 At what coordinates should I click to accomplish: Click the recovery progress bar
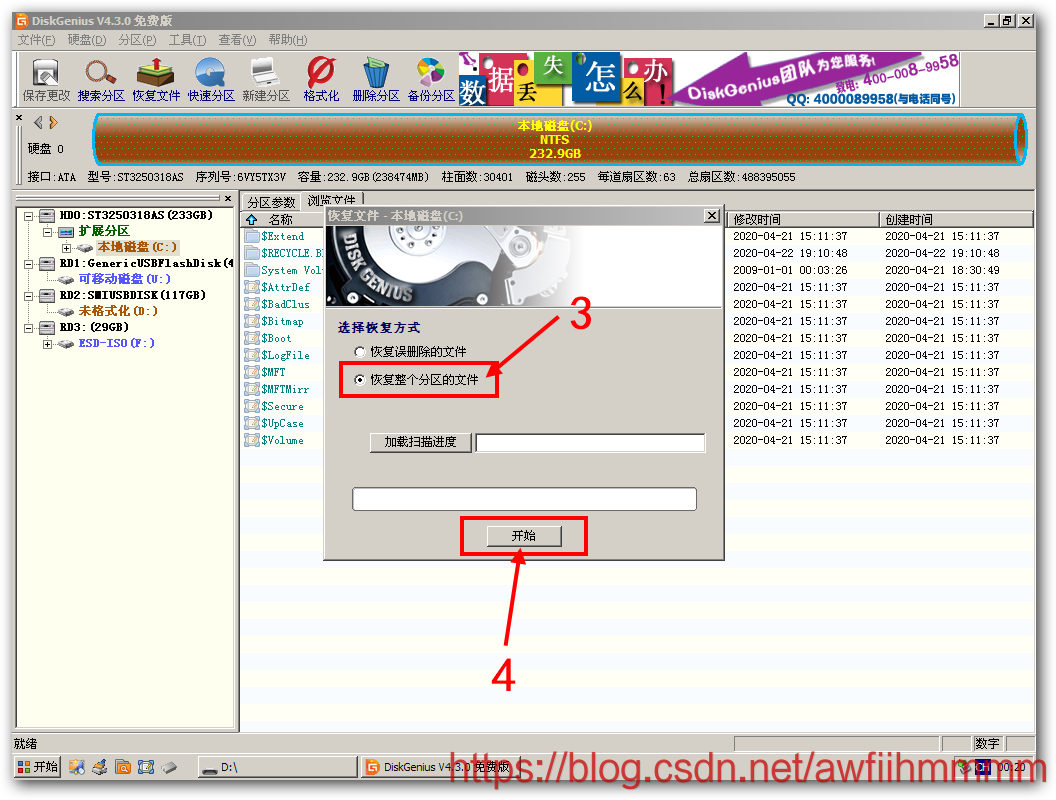tap(524, 499)
